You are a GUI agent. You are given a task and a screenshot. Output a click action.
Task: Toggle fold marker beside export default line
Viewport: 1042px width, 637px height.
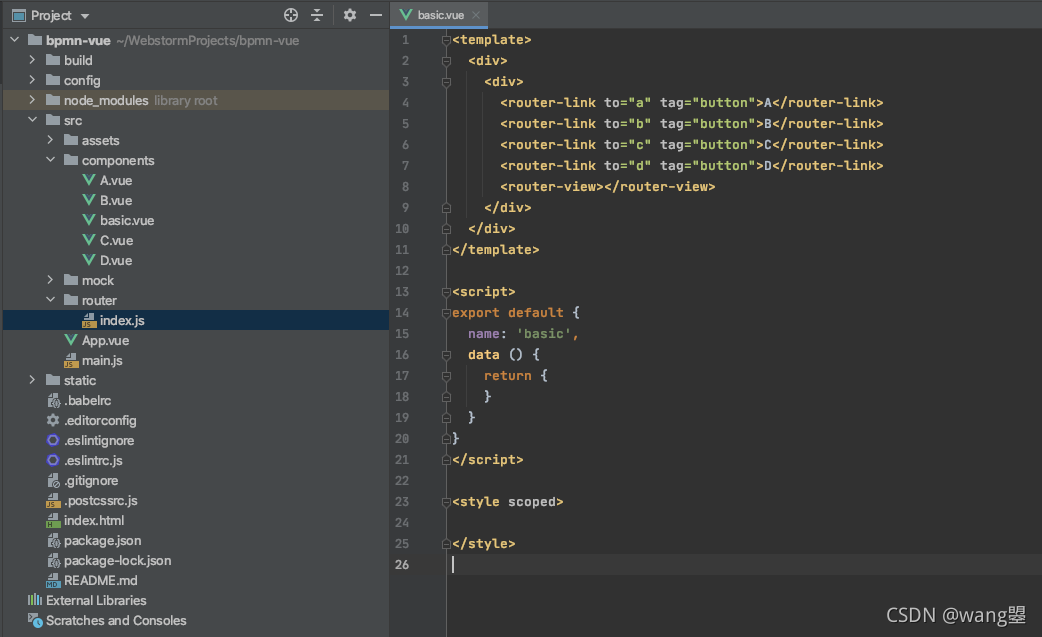pos(447,313)
